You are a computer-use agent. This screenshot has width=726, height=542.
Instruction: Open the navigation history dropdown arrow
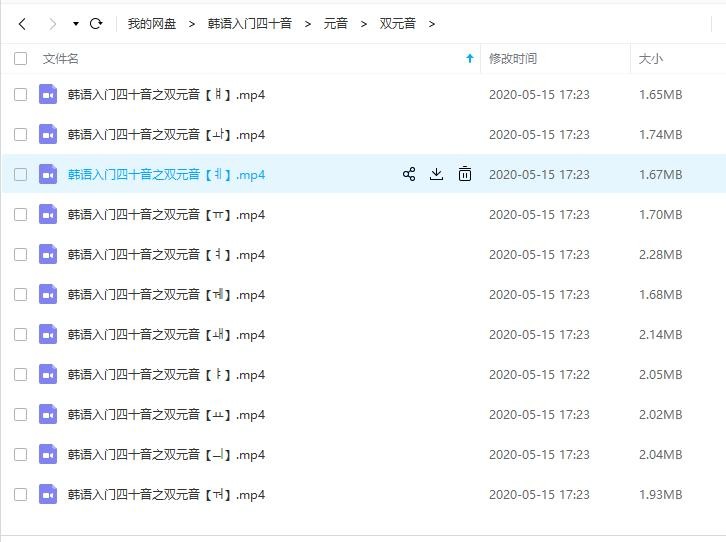tap(76, 24)
